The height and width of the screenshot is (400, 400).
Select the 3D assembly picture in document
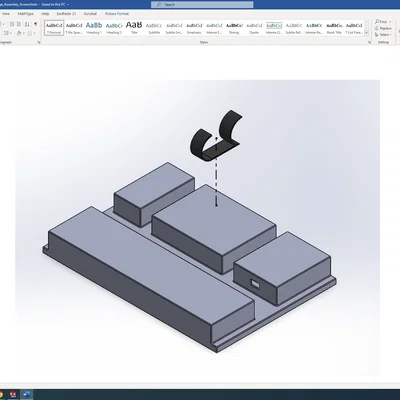point(197,228)
